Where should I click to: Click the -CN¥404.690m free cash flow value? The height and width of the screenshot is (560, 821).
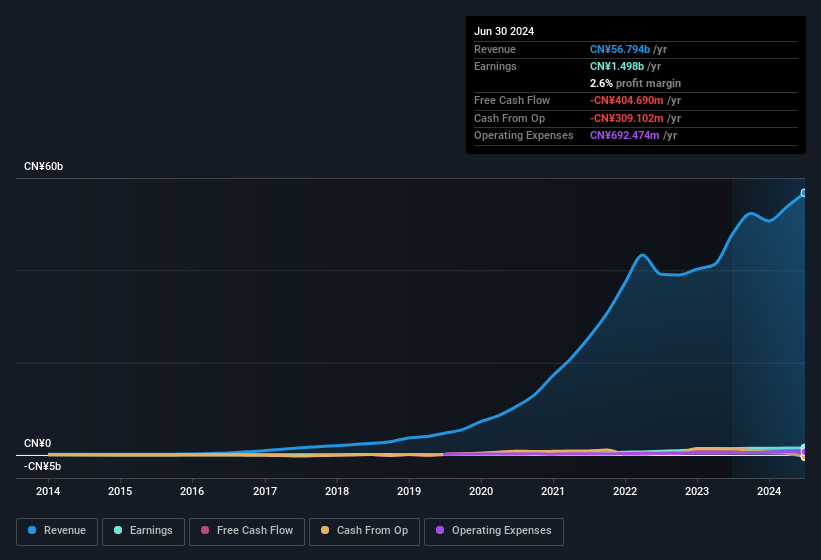627,100
